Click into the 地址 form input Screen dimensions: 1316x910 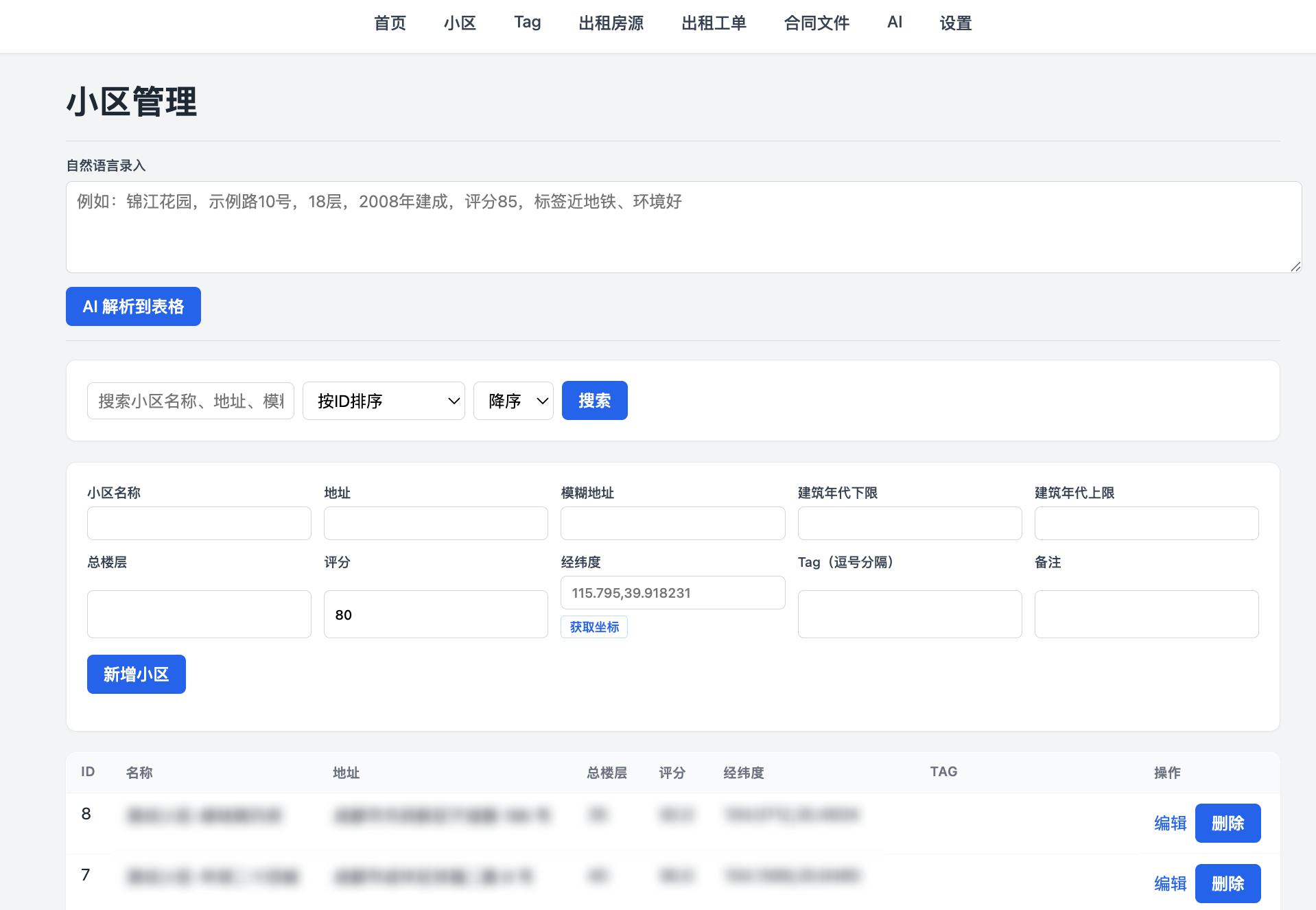click(436, 524)
